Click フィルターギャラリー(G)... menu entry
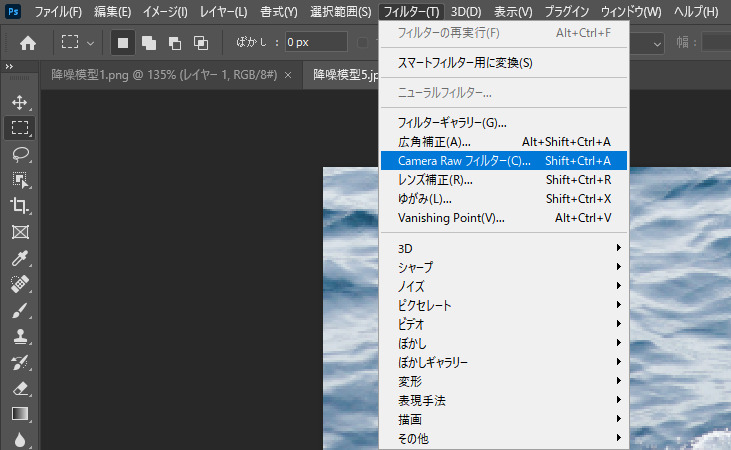Viewport: 731px width, 450px height. tap(452, 122)
